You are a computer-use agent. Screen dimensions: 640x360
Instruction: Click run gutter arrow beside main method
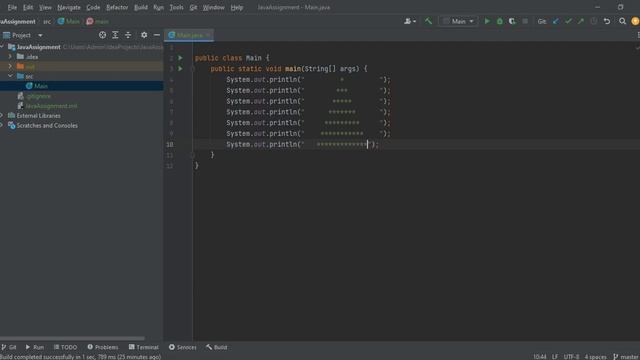coord(180,69)
